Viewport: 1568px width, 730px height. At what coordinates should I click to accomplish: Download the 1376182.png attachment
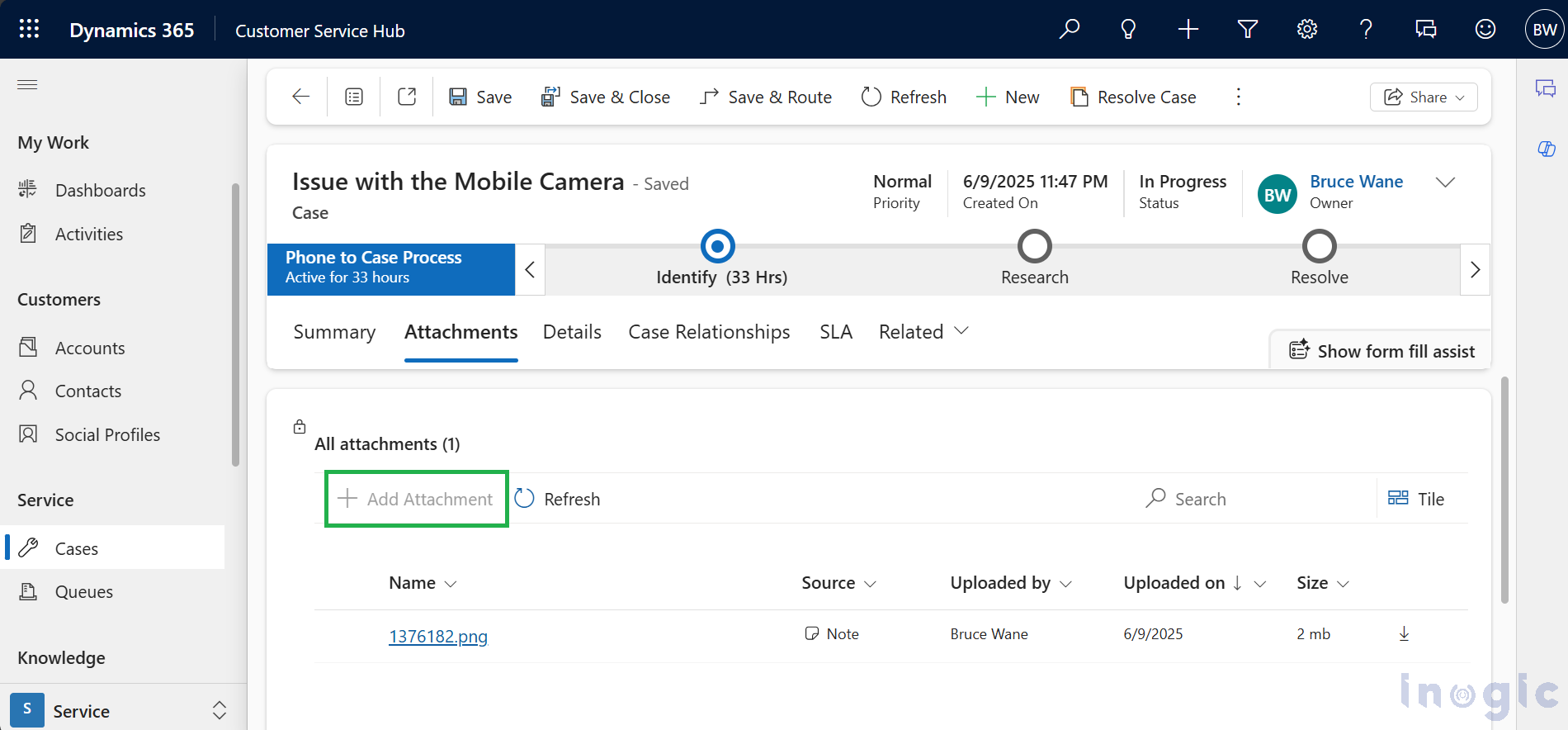click(1404, 633)
